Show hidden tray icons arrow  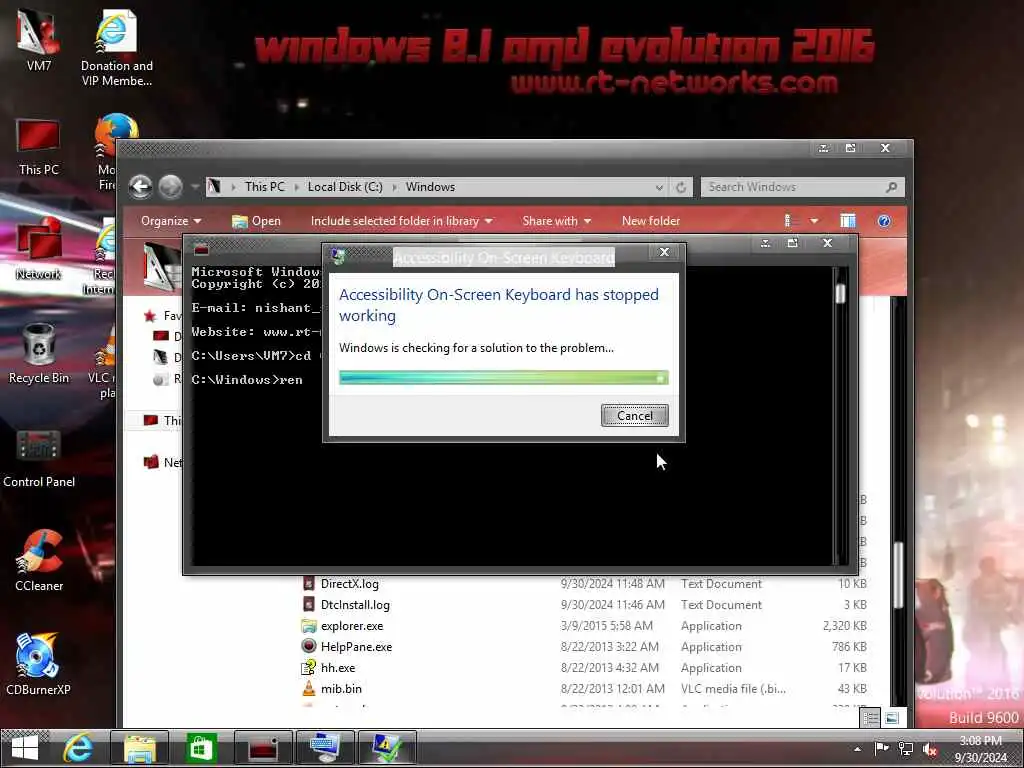pos(857,749)
